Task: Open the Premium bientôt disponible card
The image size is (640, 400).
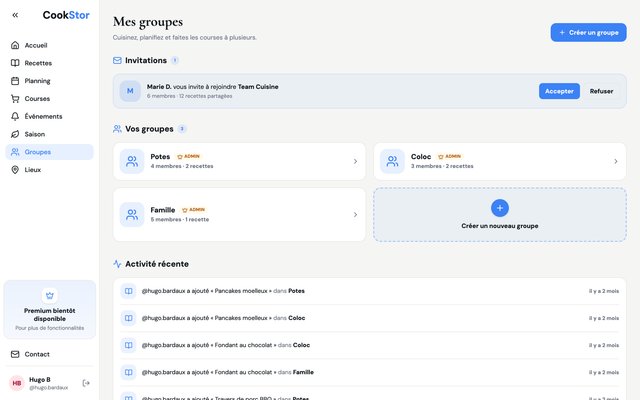Action: (50, 309)
